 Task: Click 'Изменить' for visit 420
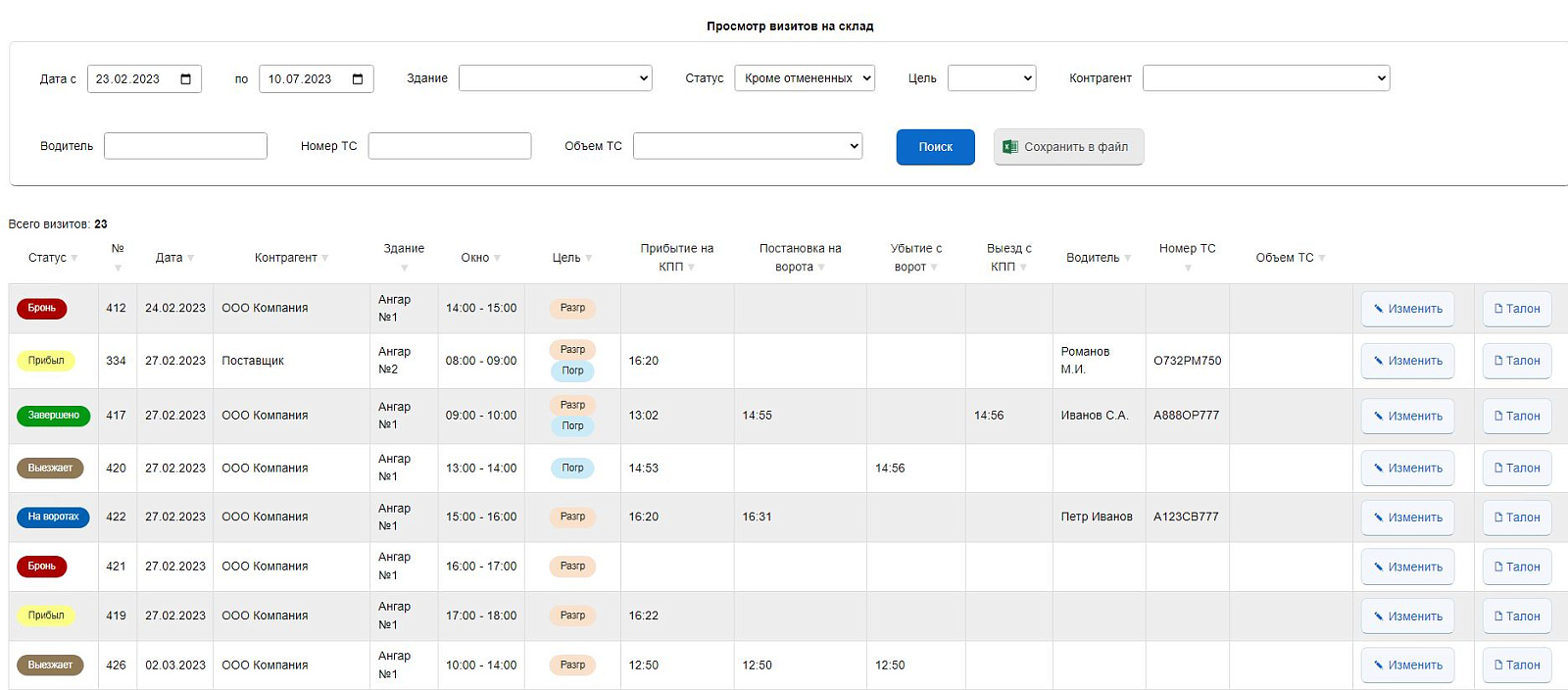[1407, 468]
